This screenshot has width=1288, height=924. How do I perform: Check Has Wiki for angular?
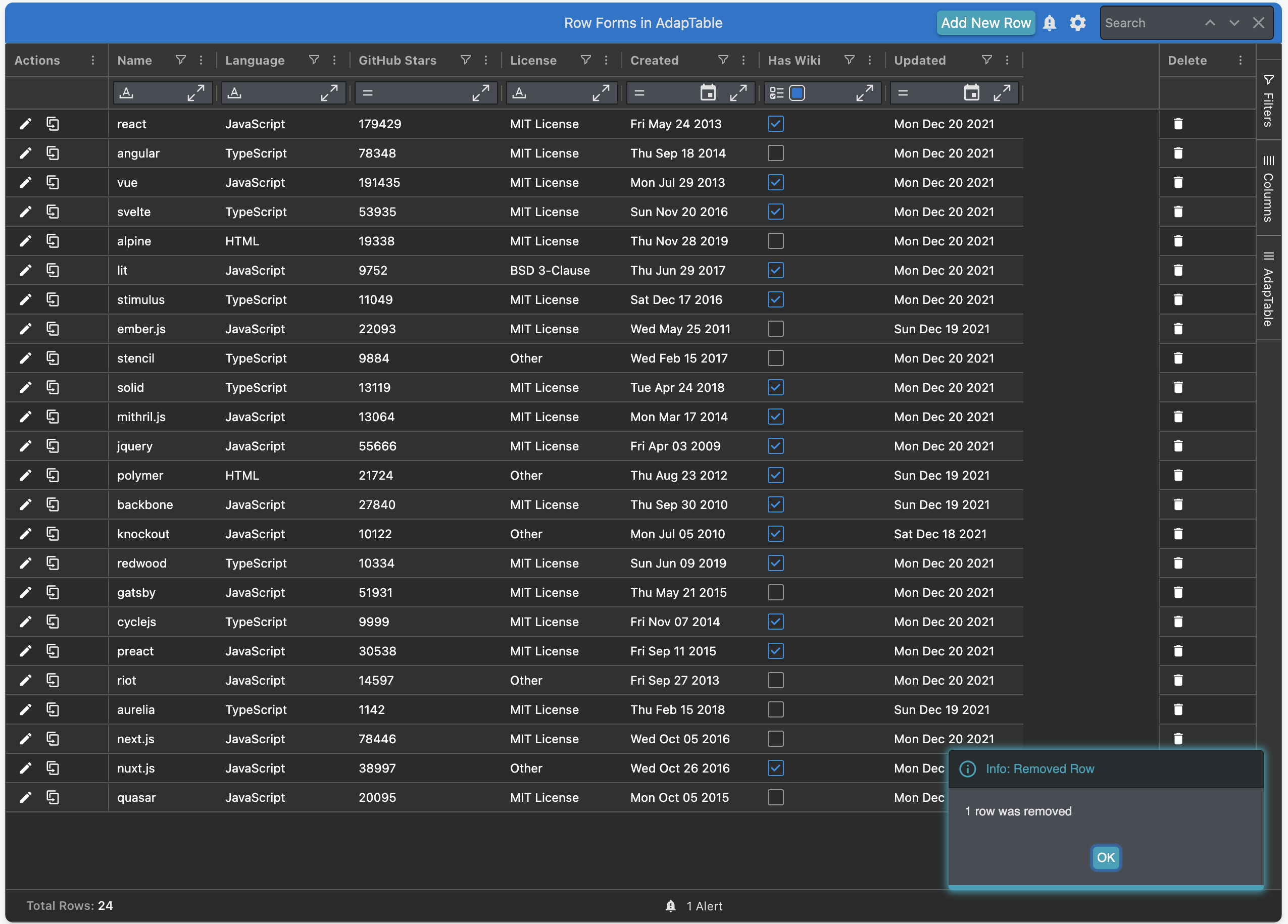point(776,153)
